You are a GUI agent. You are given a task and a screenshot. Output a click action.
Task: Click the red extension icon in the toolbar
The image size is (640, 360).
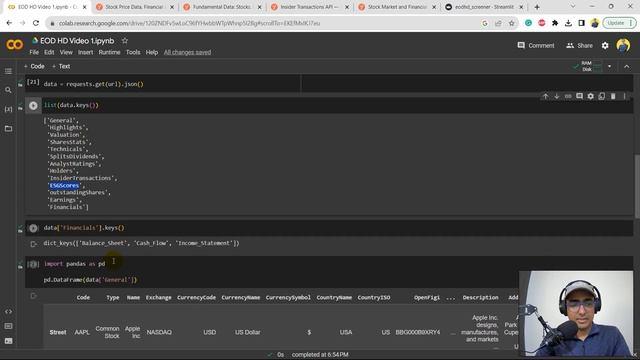click(542, 23)
